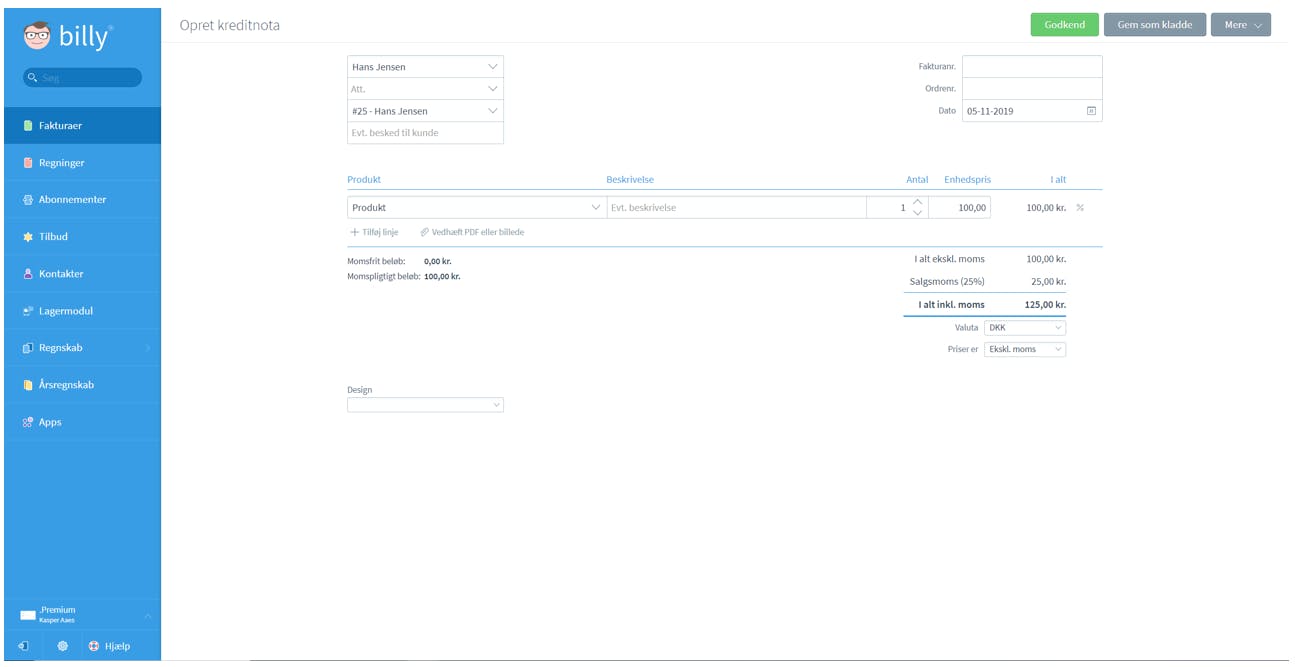Focus the Fakturanr. input field

point(1032,66)
